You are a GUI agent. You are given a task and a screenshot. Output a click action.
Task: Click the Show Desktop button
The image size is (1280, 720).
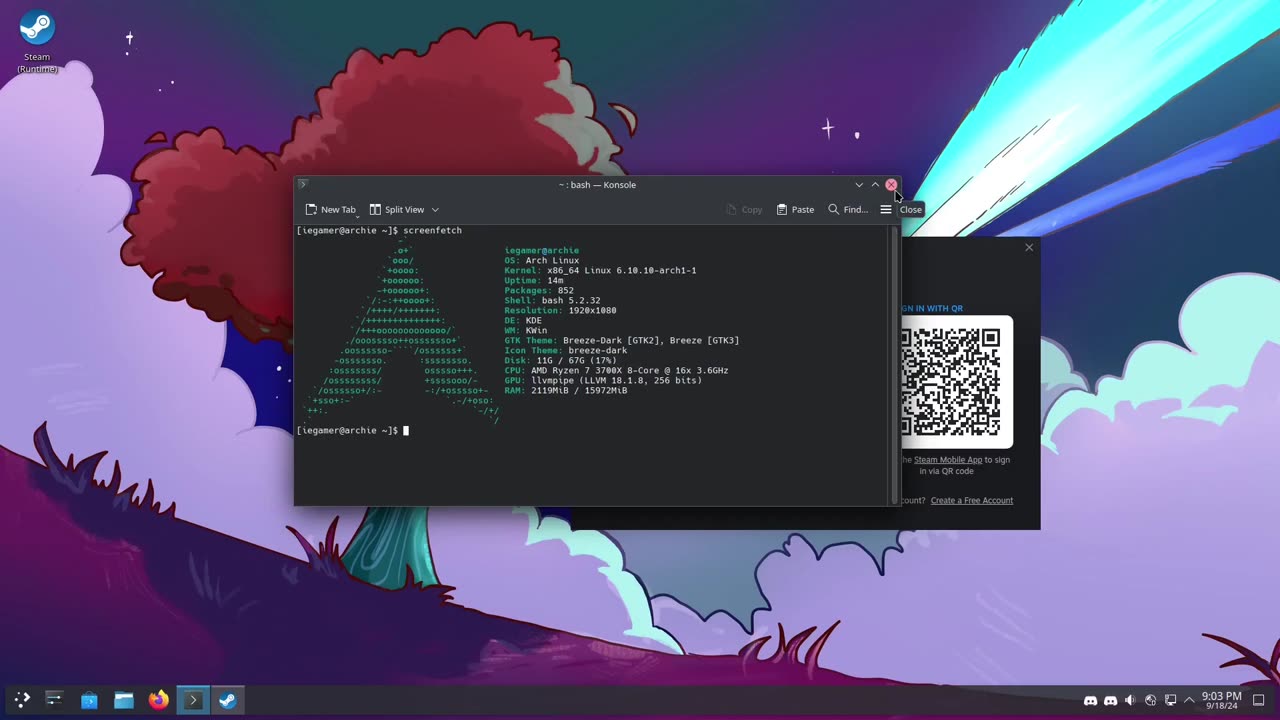(1259, 700)
